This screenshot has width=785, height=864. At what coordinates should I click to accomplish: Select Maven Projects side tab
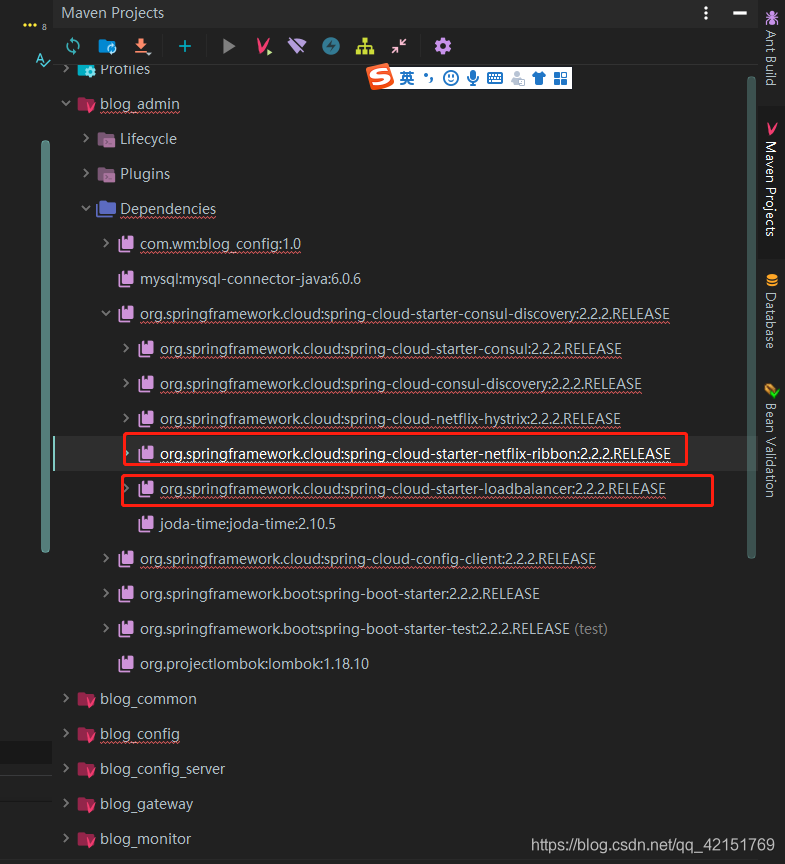click(x=771, y=181)
